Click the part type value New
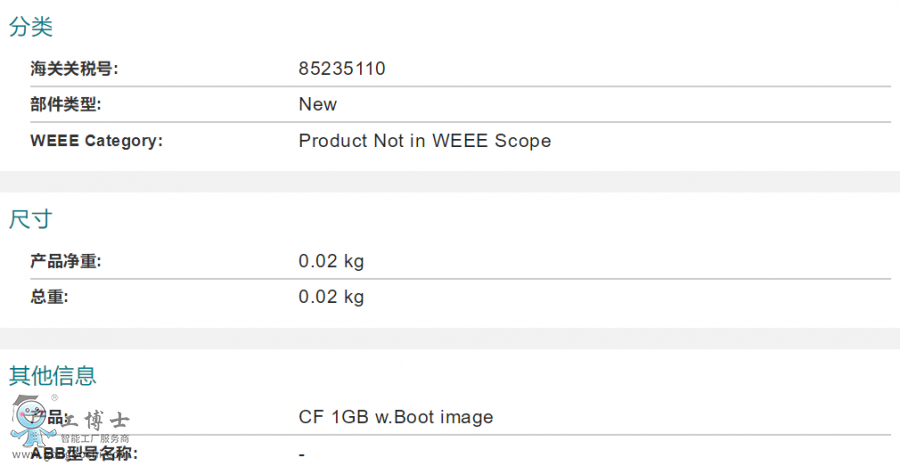This screenshot has height=474, width=900. coord(318,104)
